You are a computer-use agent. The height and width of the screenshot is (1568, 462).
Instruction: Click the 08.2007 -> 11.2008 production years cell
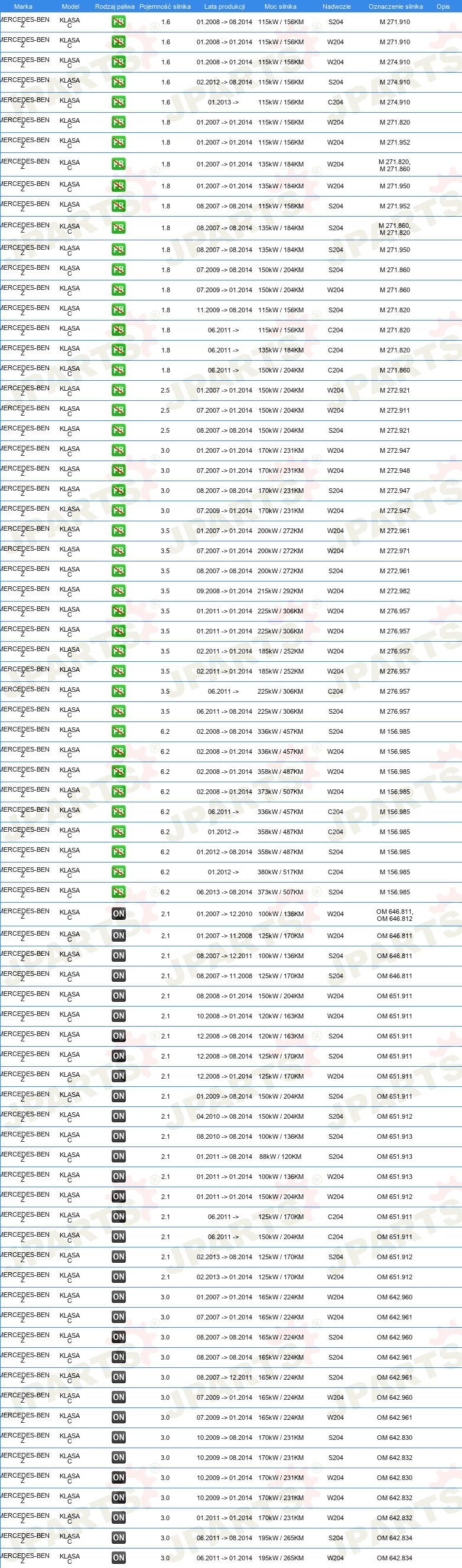point(225,976)
